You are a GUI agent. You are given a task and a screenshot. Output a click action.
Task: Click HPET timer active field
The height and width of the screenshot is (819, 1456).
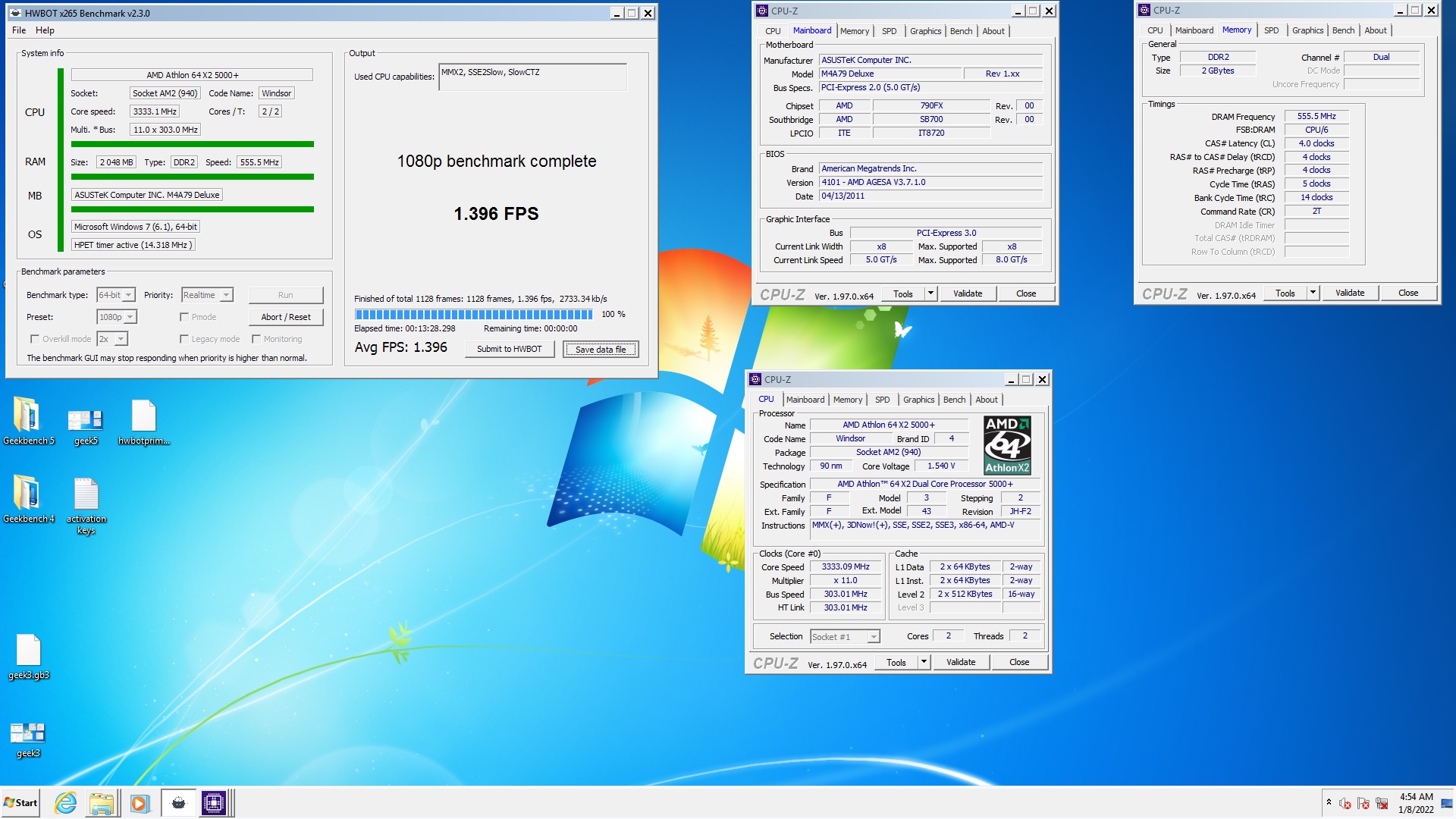(x=133, y=245)
